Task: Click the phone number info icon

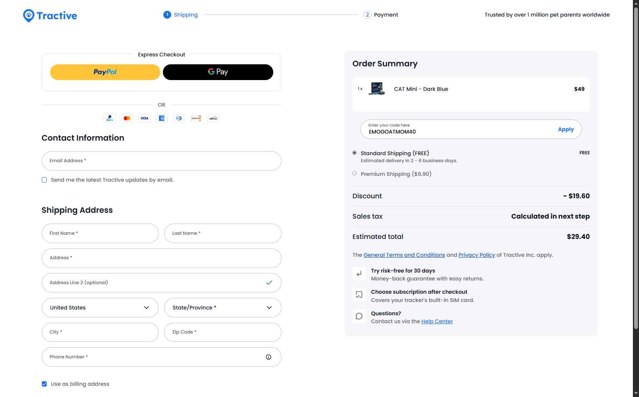Action: click(x=268, y=357)
